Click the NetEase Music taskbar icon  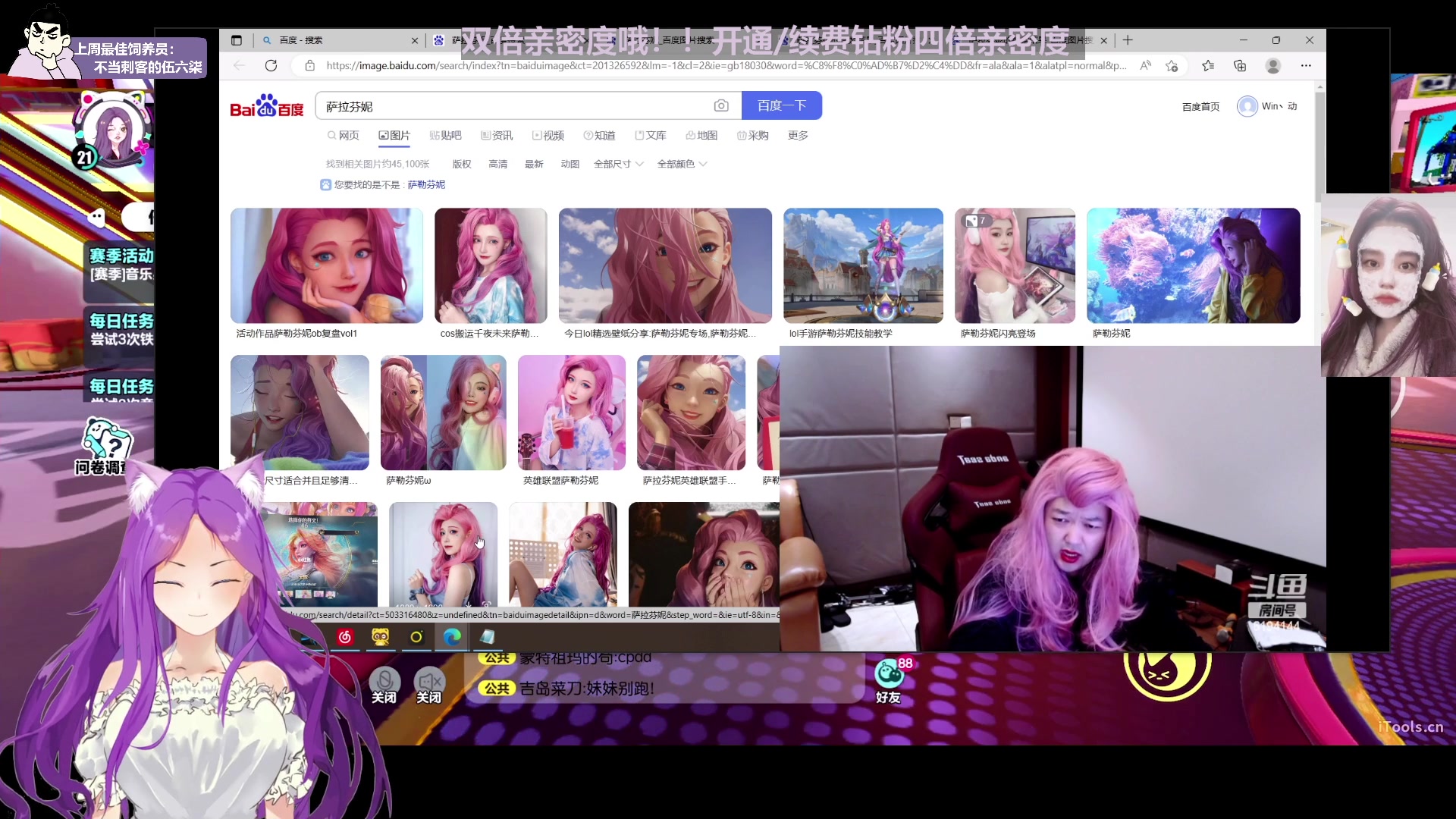[345, 637]
